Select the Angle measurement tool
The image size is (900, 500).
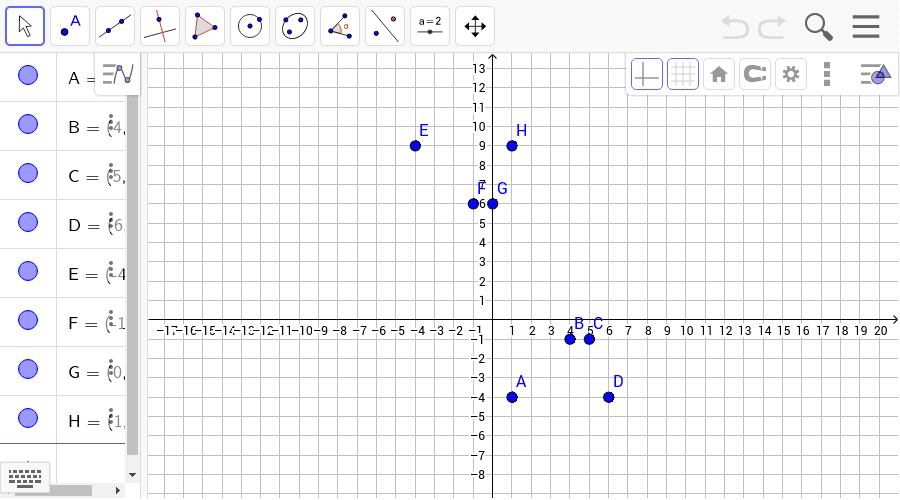point(340,26)
